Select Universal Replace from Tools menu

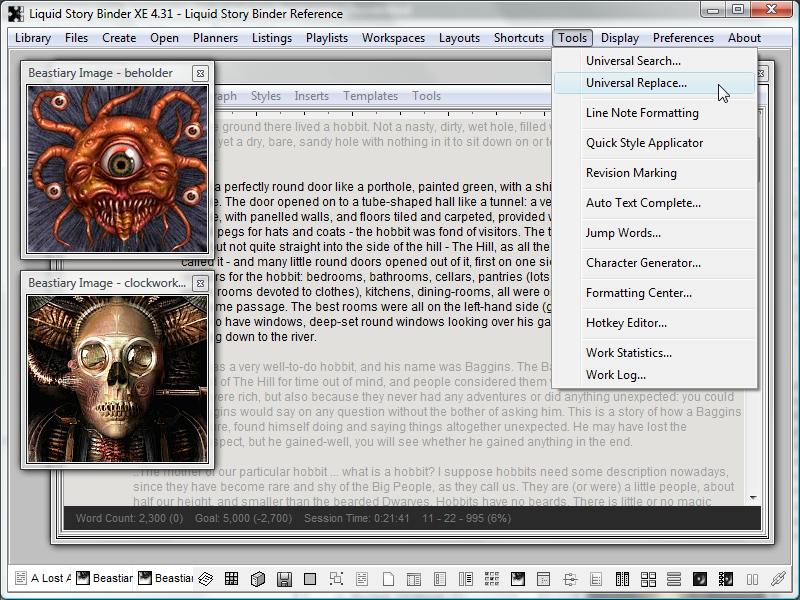pyautogui.click(x=636, y=83)
